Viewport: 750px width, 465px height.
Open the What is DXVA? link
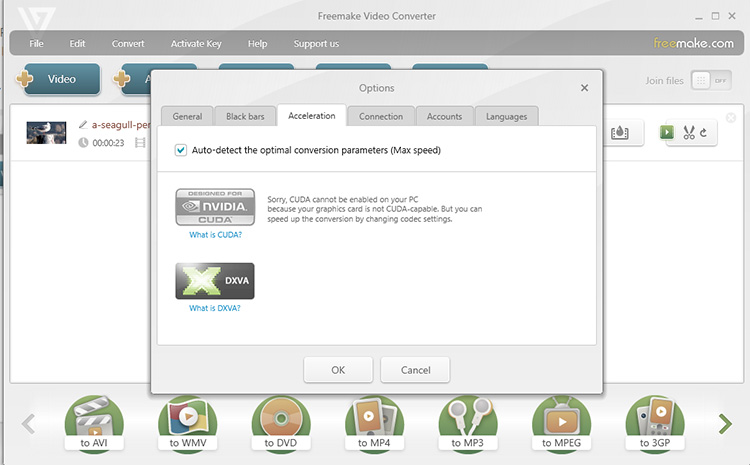215,308
